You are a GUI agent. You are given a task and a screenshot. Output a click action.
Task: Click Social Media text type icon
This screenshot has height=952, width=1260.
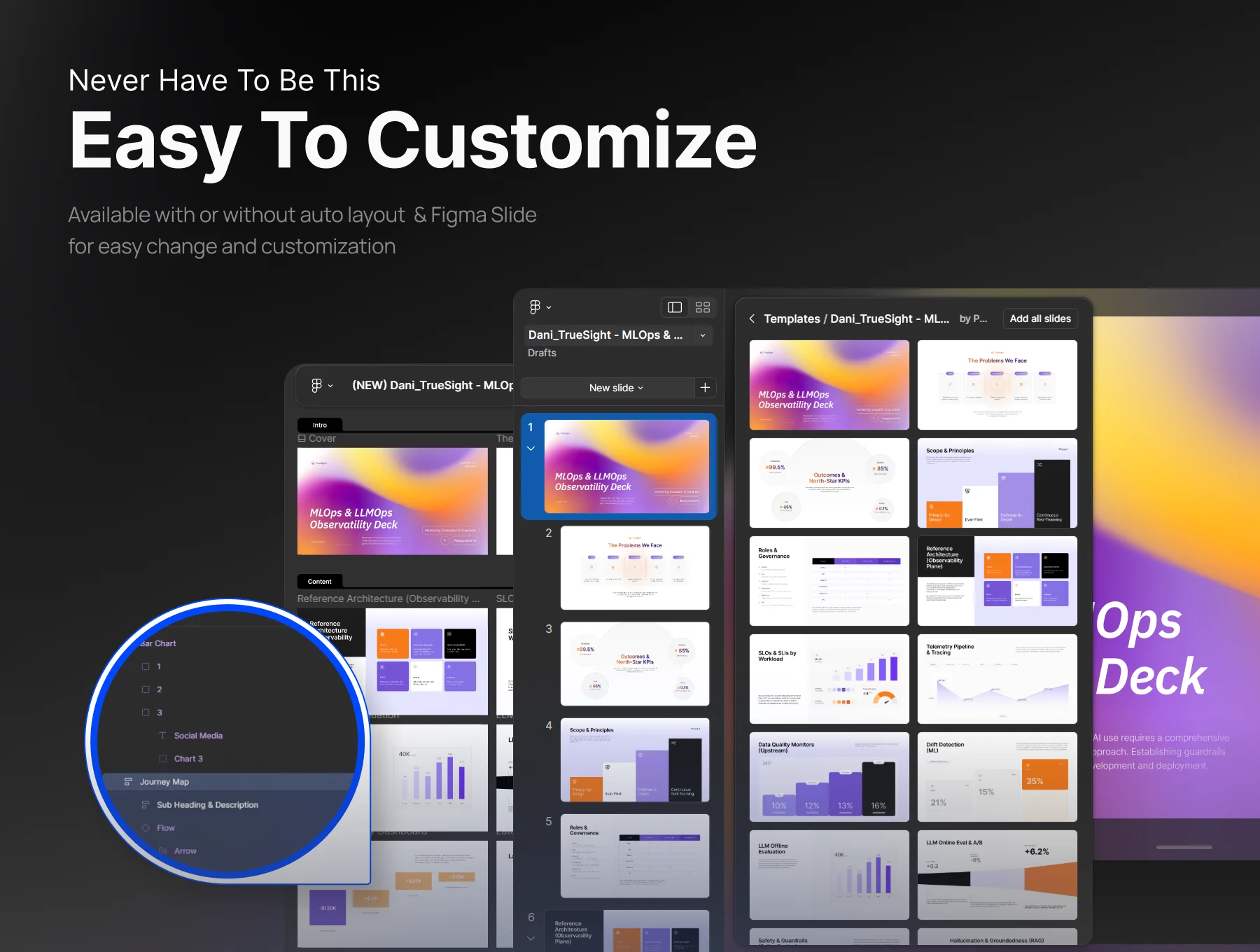tap(162, 736)
